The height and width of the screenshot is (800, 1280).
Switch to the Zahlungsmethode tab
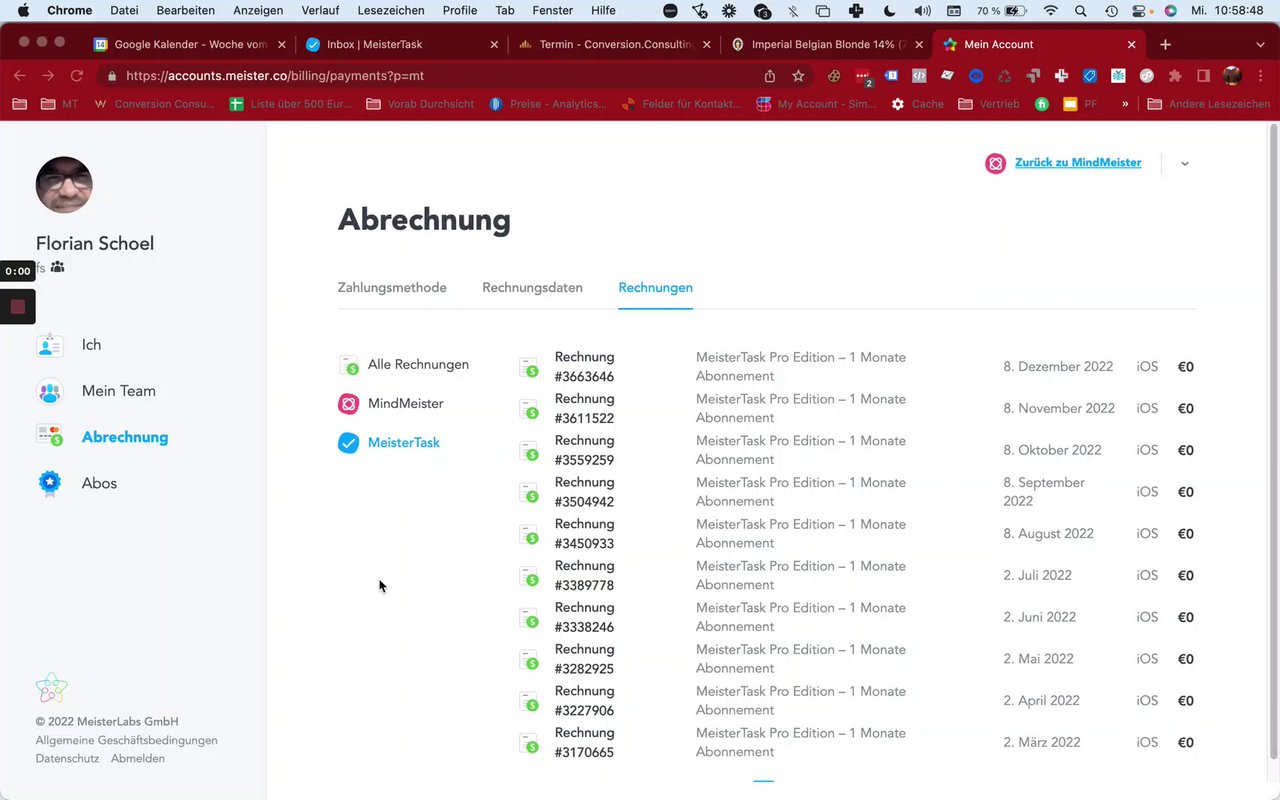coord(392,287)
